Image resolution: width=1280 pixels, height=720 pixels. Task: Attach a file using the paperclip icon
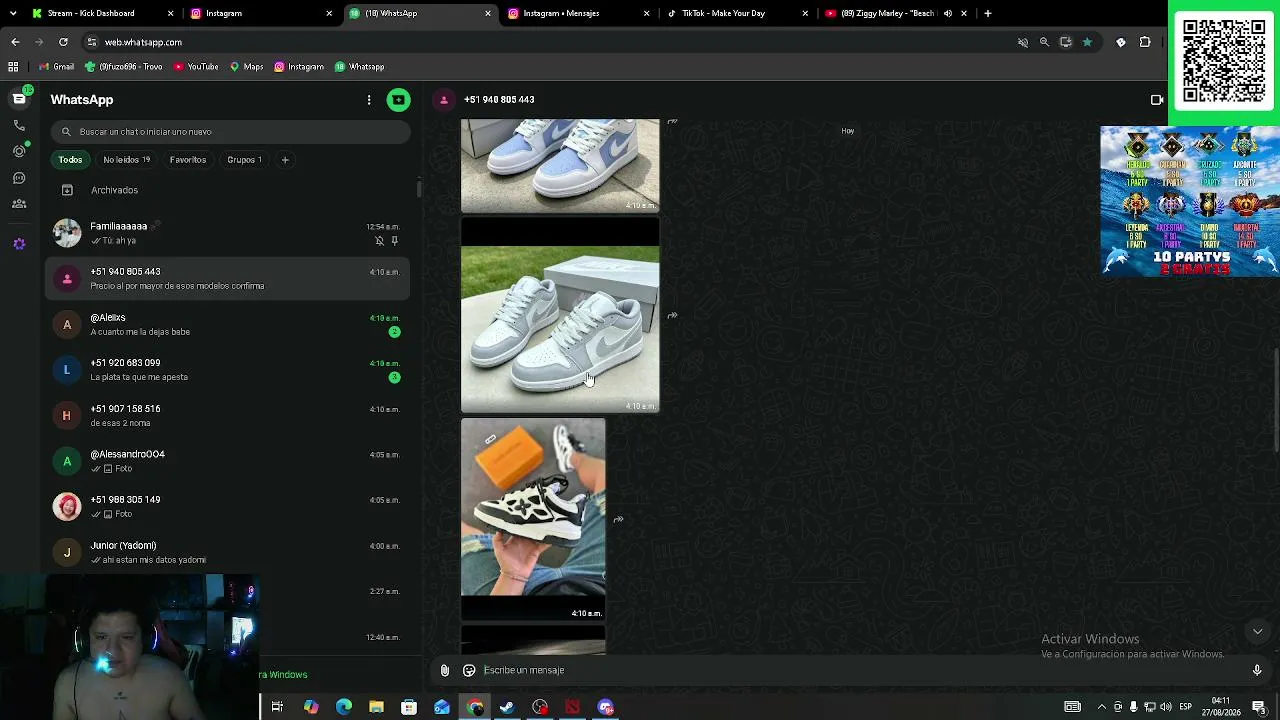pos(445,670)
